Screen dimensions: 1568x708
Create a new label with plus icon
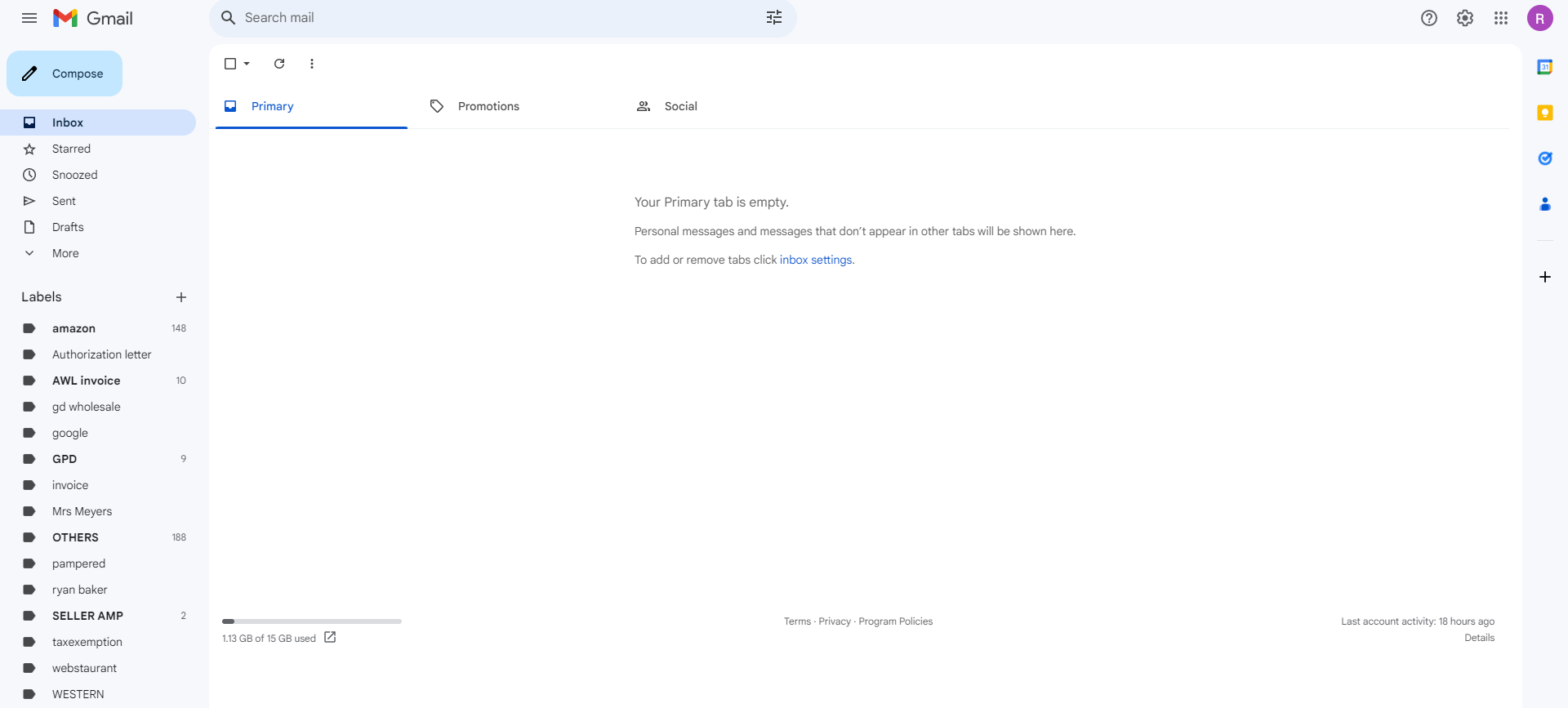point(181,297)
